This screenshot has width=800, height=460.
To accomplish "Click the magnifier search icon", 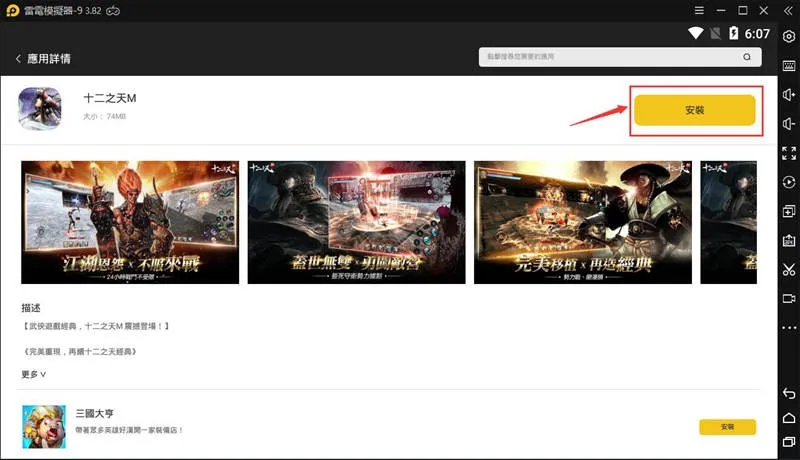I will coord(746,57).
